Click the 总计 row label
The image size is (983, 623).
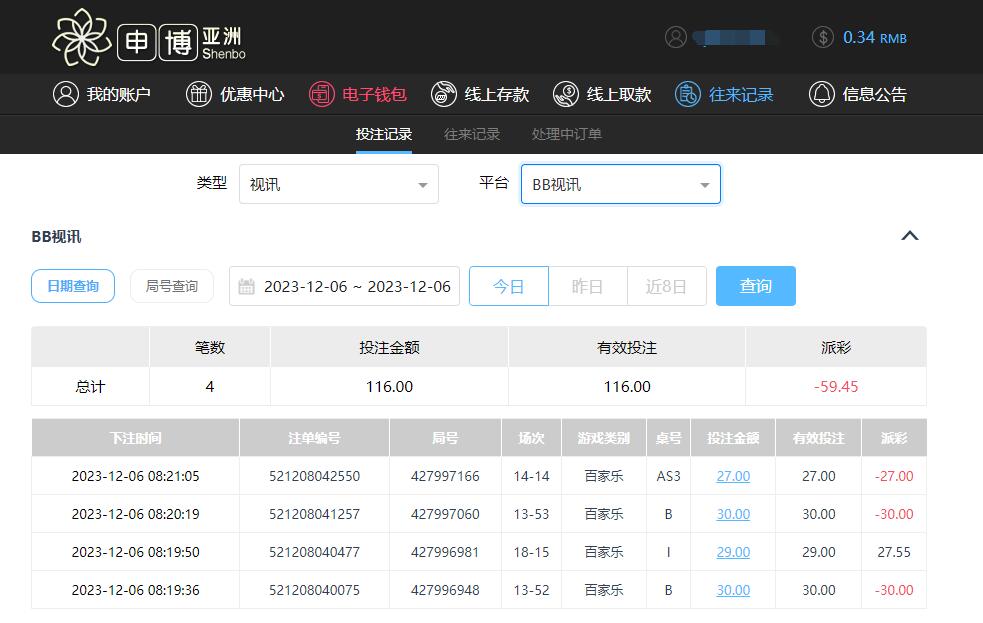90,386
